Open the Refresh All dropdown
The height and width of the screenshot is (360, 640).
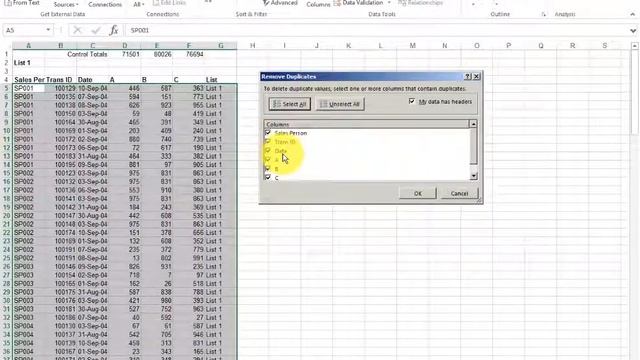[x=139, y=4]
